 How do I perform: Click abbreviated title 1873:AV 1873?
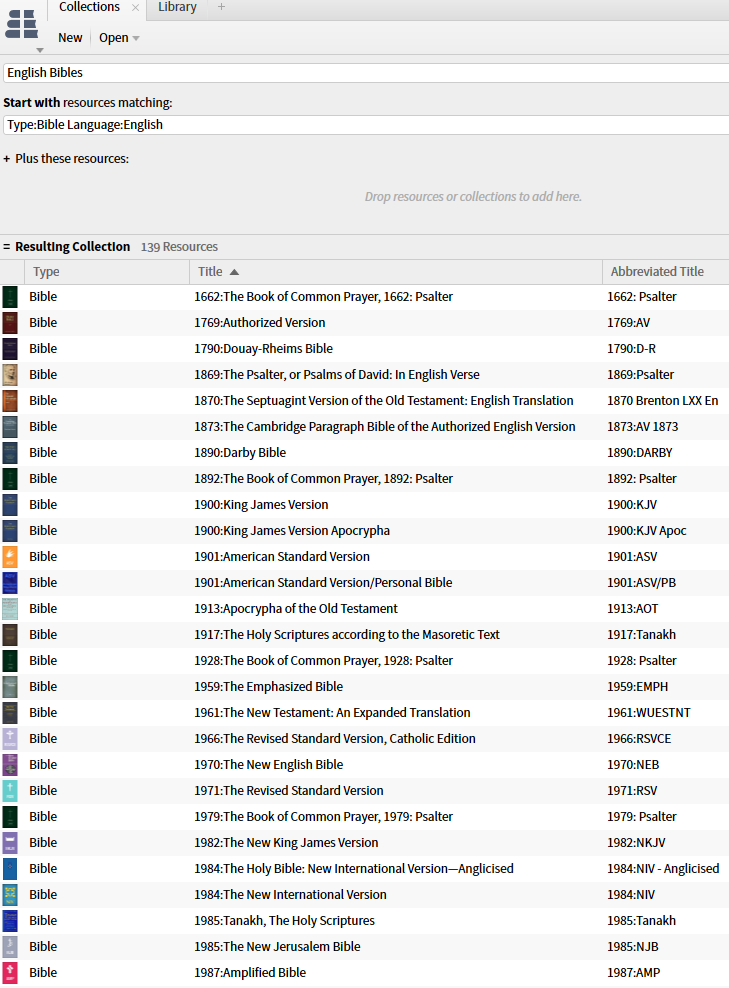[643, 427]
